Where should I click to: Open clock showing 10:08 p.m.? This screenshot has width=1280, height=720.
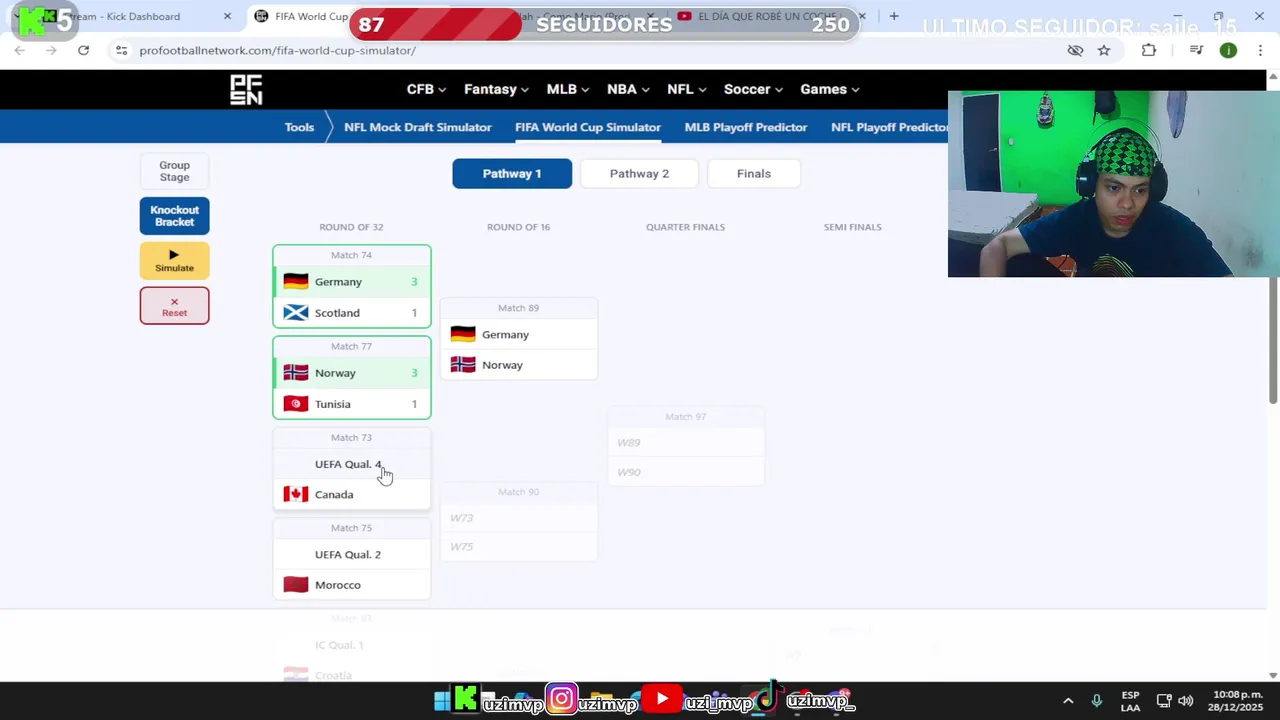(x=1237, y=701)
